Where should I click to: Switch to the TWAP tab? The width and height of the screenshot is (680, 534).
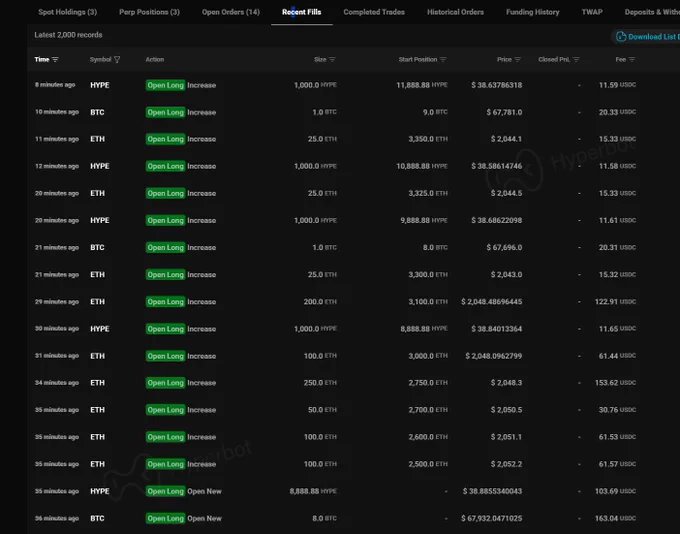pos(592,12)
